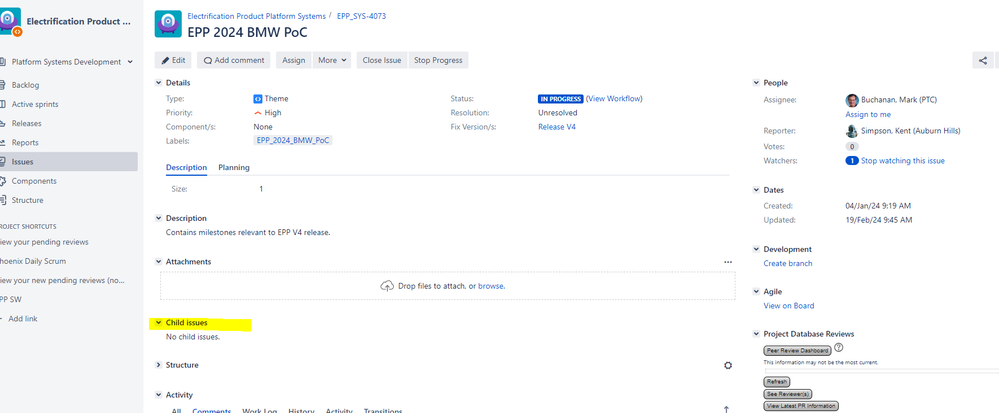999x413 pixels.
Task: Click assignee Mark Buchanan avatar
Action: pyautogui.click(x=852, y=100)
